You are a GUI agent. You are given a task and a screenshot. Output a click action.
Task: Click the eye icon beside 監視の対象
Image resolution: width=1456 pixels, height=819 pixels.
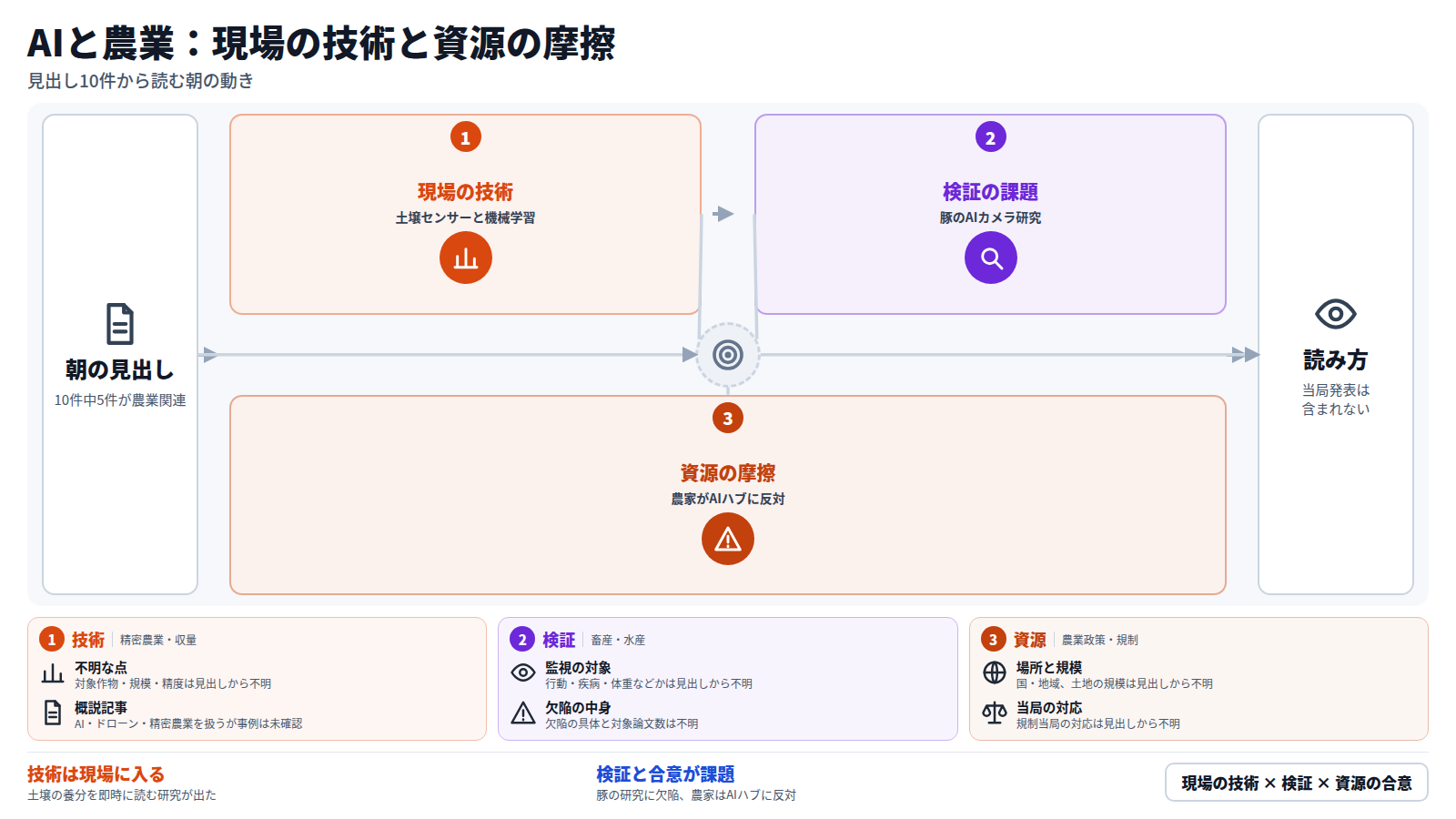tap(523, 672)
